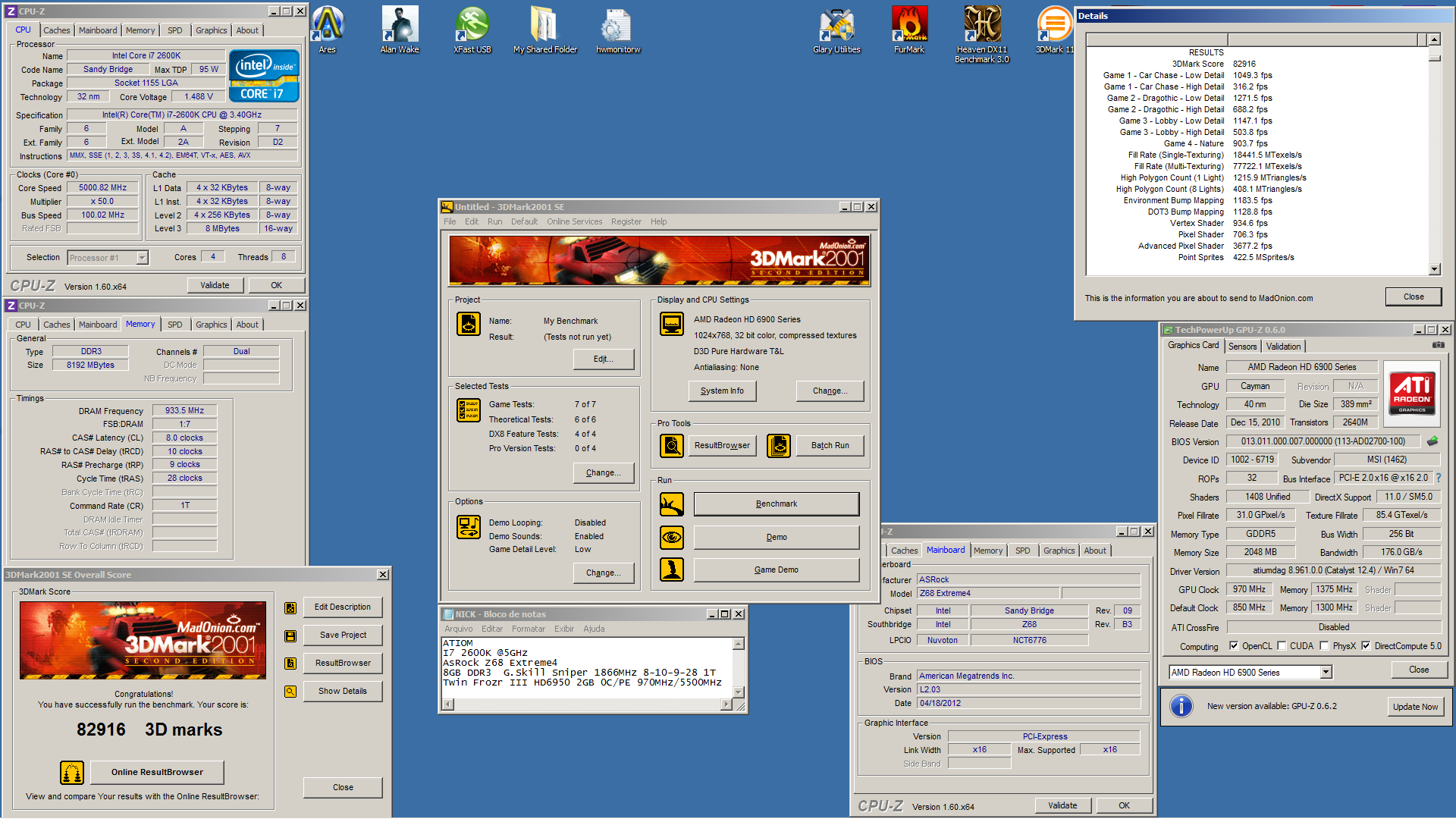Screen dimensions: 1456x819
Task: Click the GPU-Z BIOS save chip icon
Action: [x=1432, y=441]
